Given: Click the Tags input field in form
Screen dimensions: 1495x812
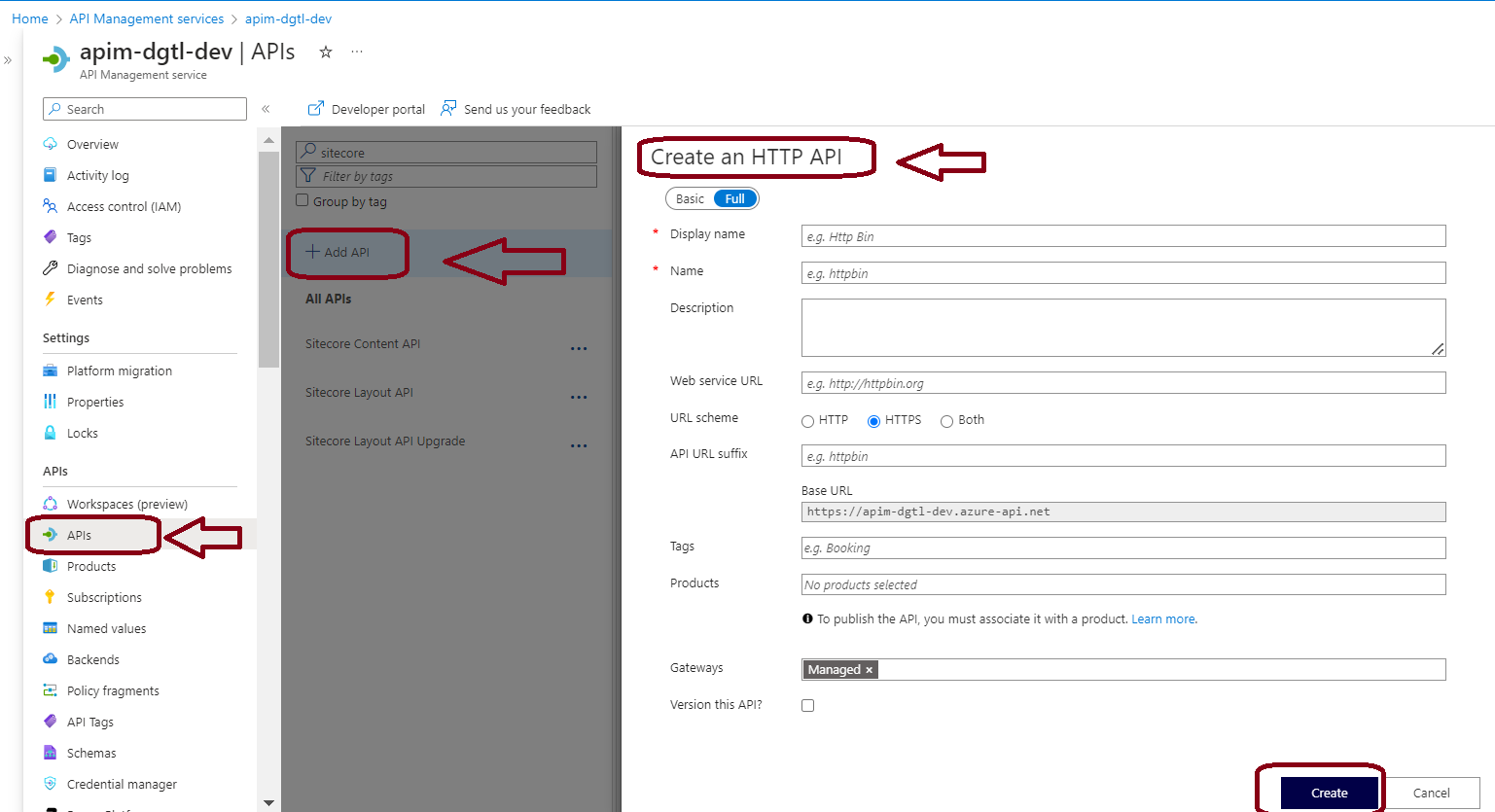Looking at the screenshot, I should [x=1123, y=547].
